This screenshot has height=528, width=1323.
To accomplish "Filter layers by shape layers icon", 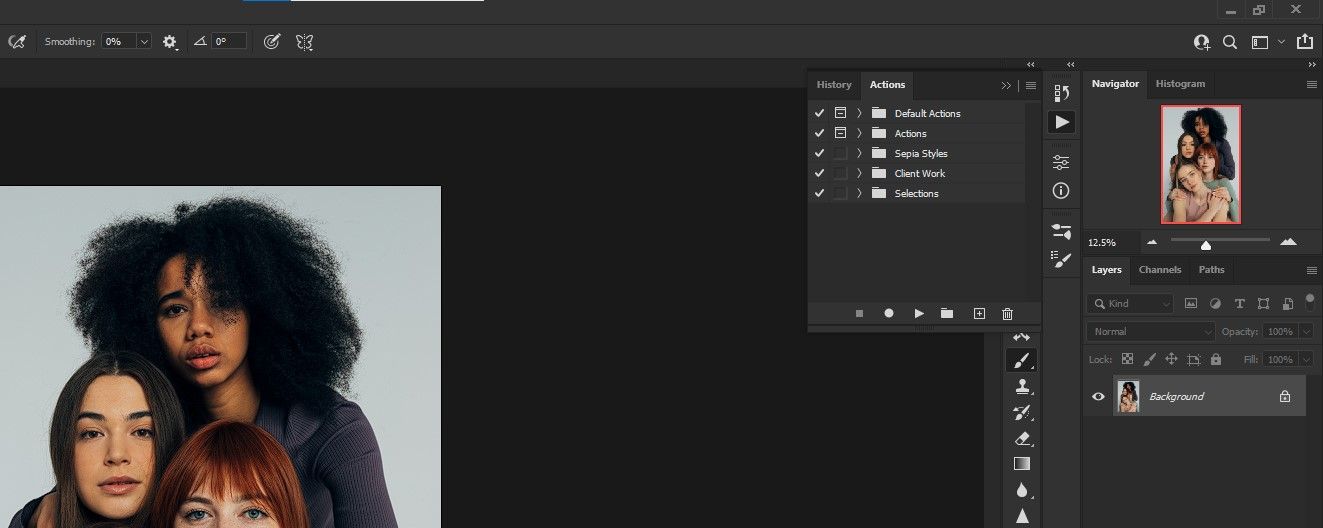I will click(x=1264, y=303).
